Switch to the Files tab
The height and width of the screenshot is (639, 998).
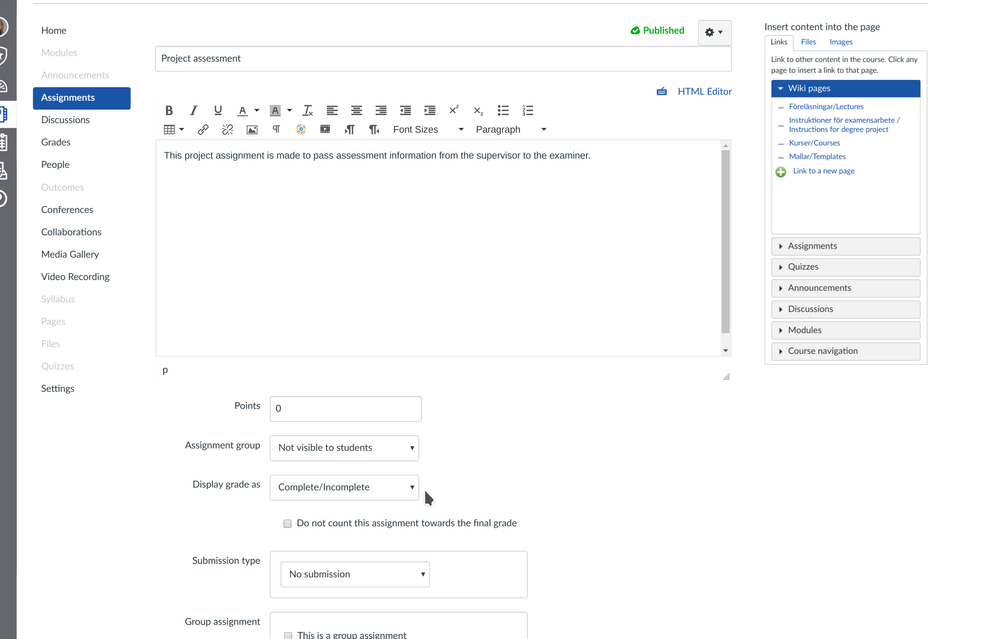coord(808,42)
